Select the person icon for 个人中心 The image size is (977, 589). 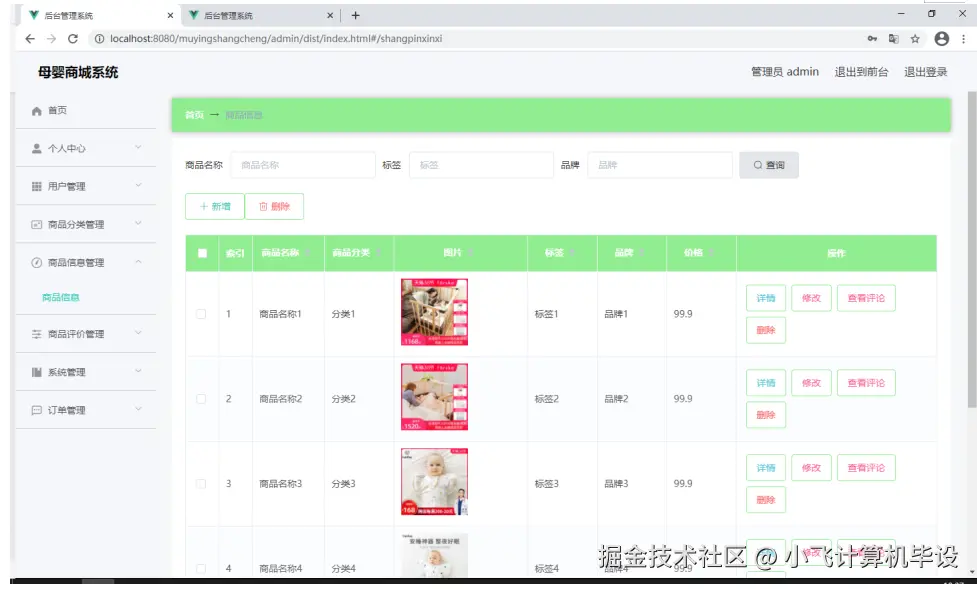point(36,148)
